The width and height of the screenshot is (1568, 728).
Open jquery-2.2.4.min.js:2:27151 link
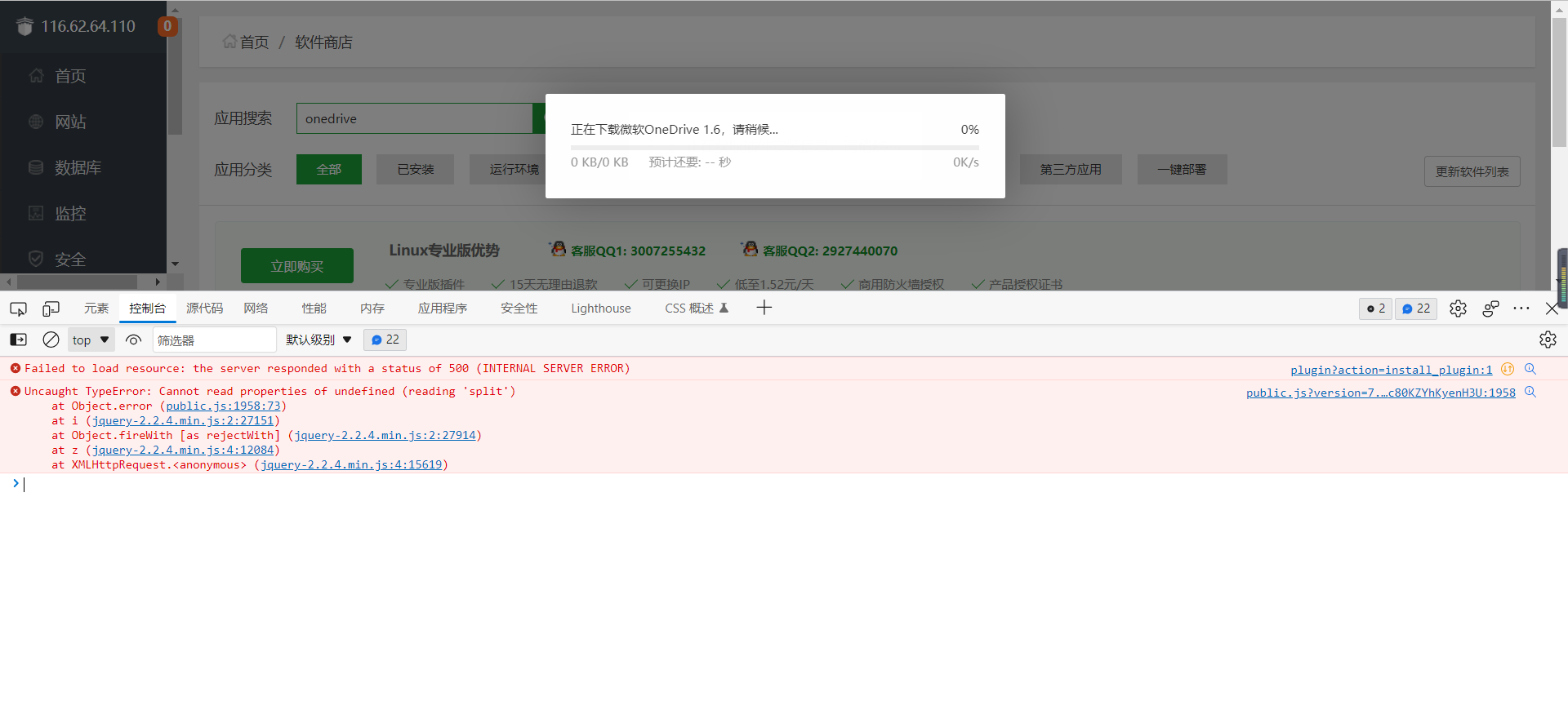click(x=183, y=420)
